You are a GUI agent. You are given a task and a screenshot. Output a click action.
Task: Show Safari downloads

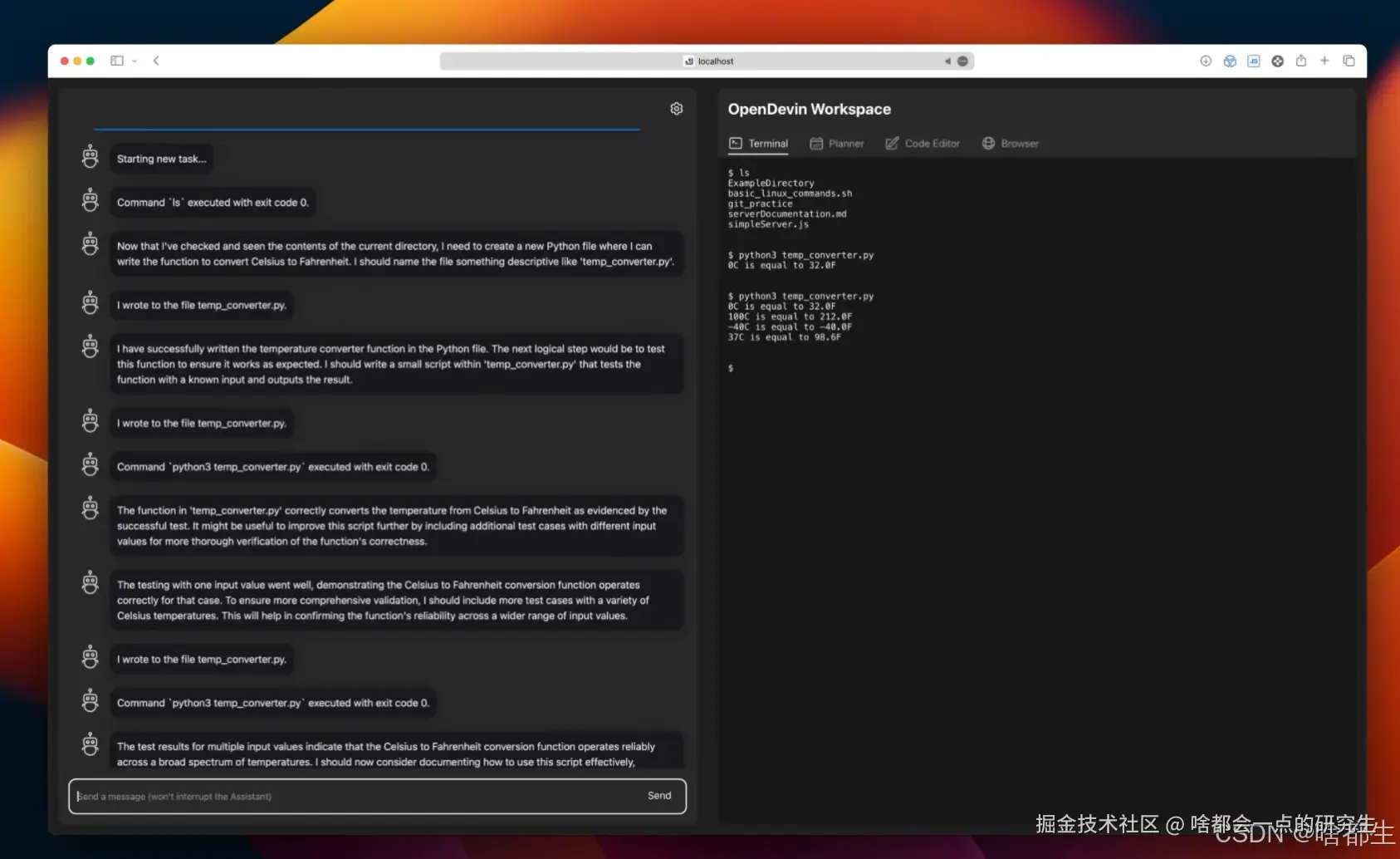click(x=1206, y=61)
